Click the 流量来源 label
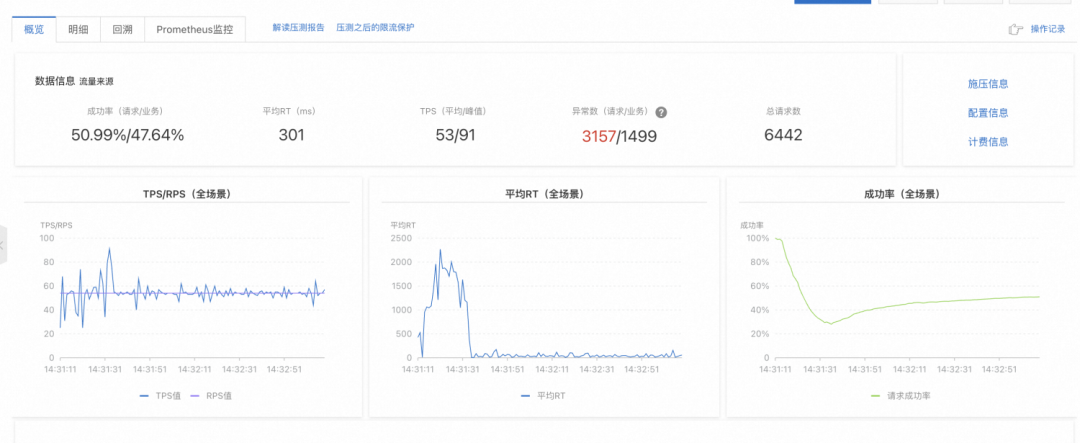This screenshot has height=443, width=1080. 96,81
